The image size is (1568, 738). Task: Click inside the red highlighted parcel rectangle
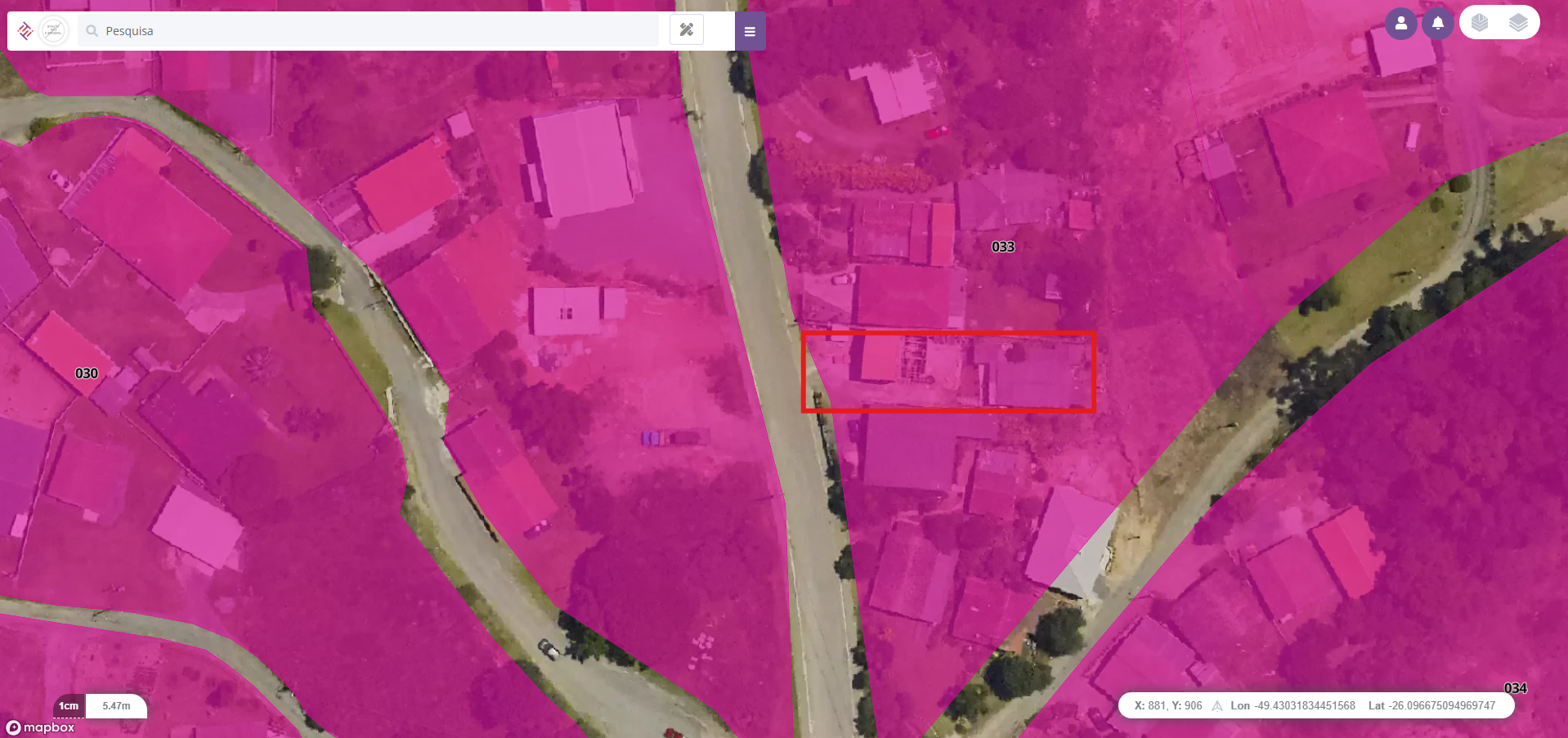pos(948,372)
